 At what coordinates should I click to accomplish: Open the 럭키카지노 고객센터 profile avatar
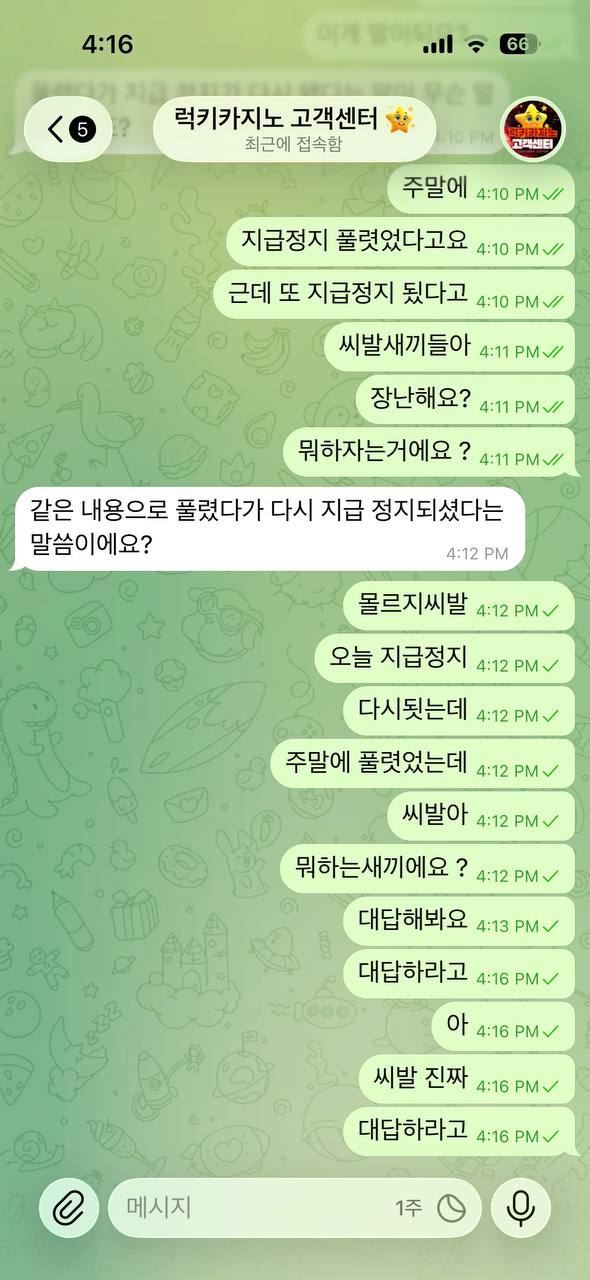click(x=532, y=129)
